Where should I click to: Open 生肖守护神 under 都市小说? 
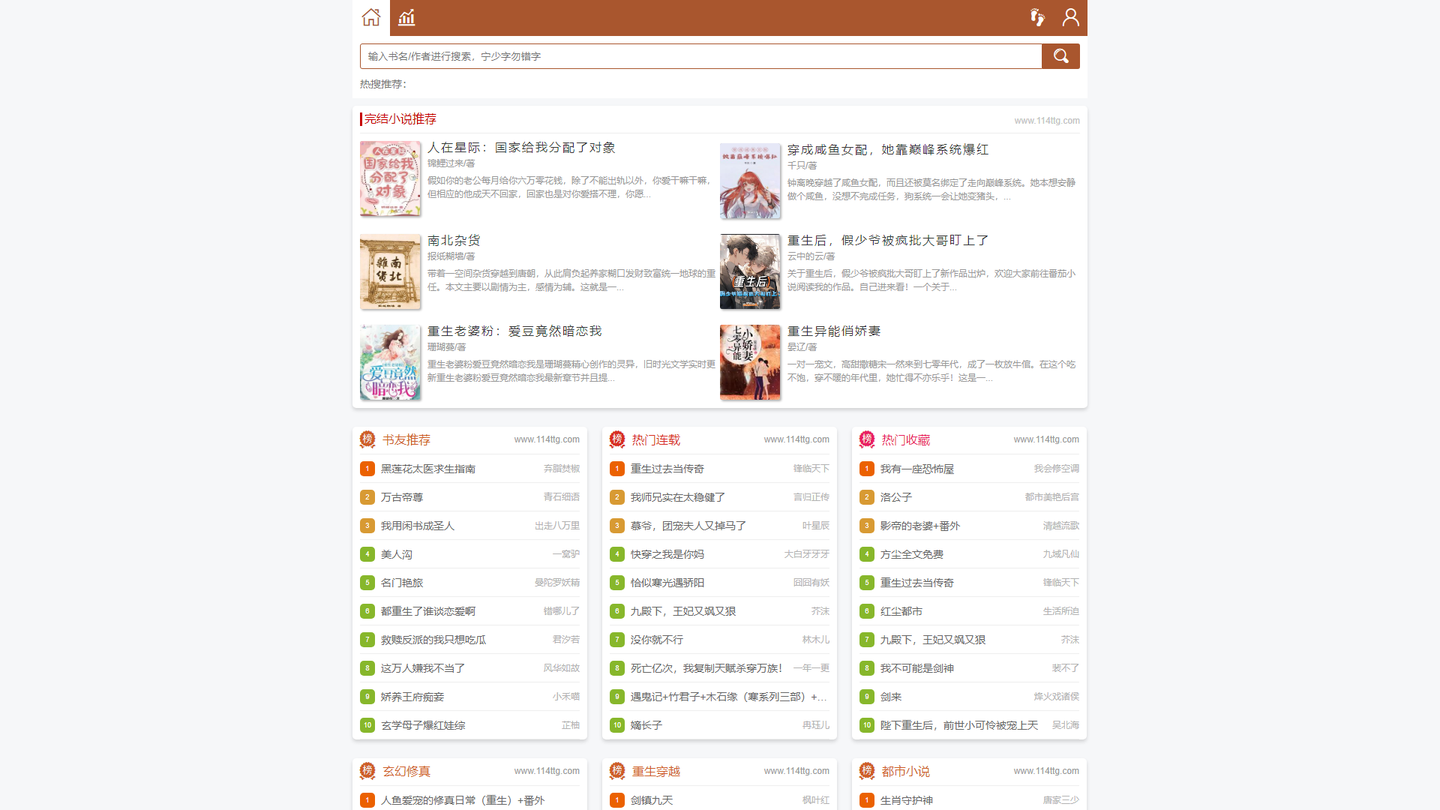click(906, 801)
